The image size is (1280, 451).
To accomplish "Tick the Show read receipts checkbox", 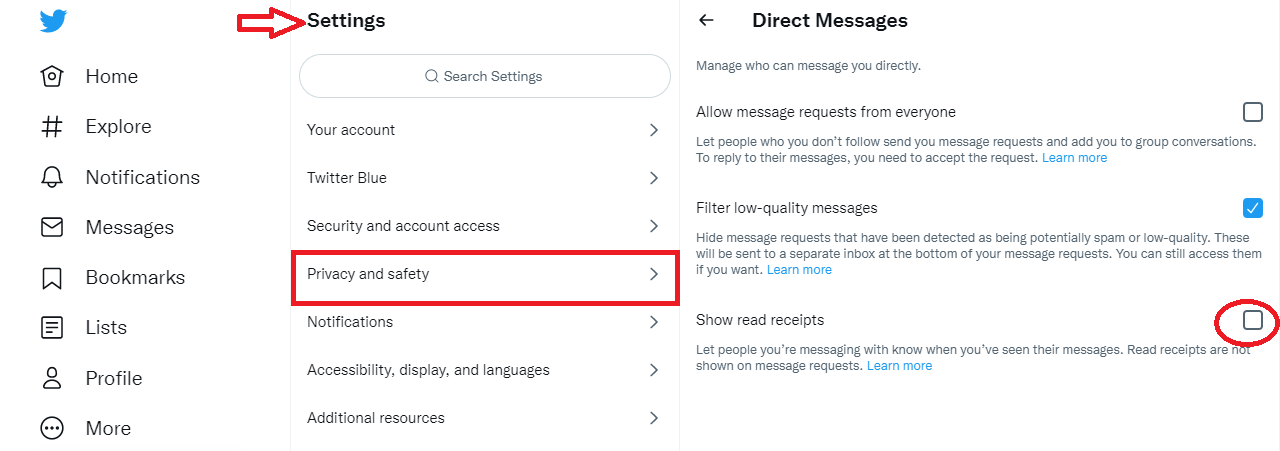I will (1252, 320).
